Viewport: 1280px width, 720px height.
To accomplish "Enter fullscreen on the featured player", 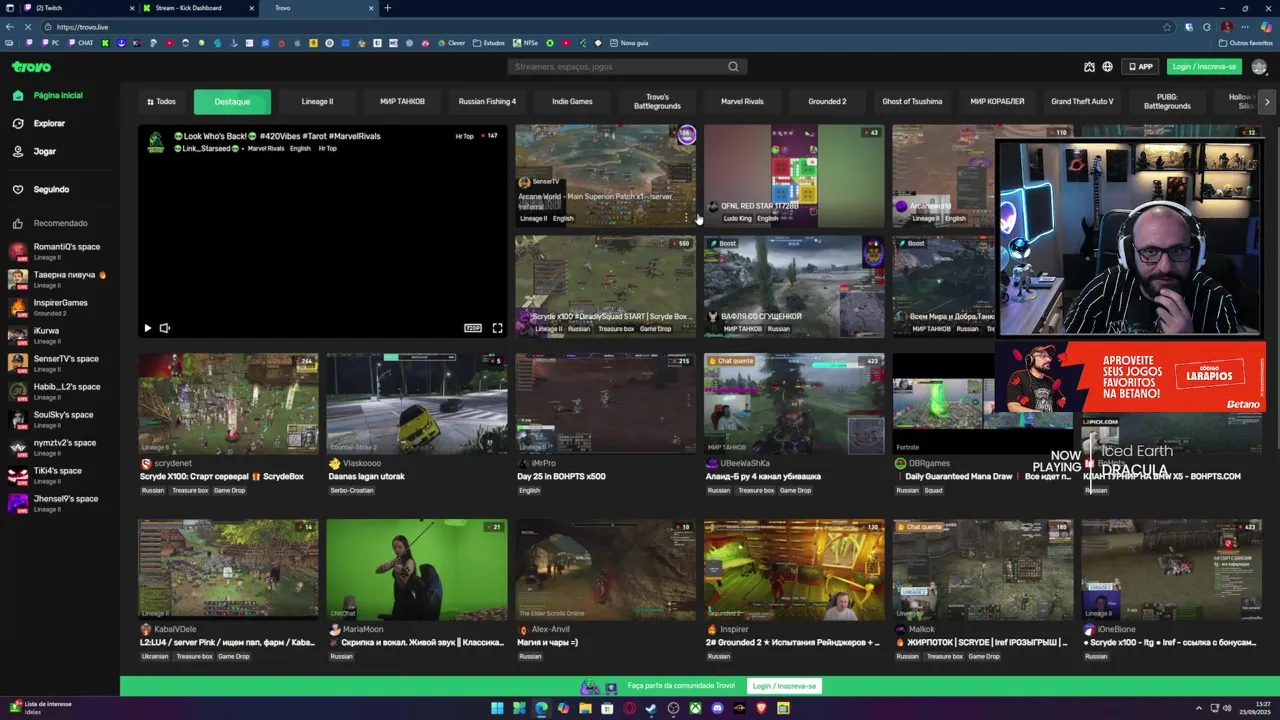I will (x=497, y=328).
